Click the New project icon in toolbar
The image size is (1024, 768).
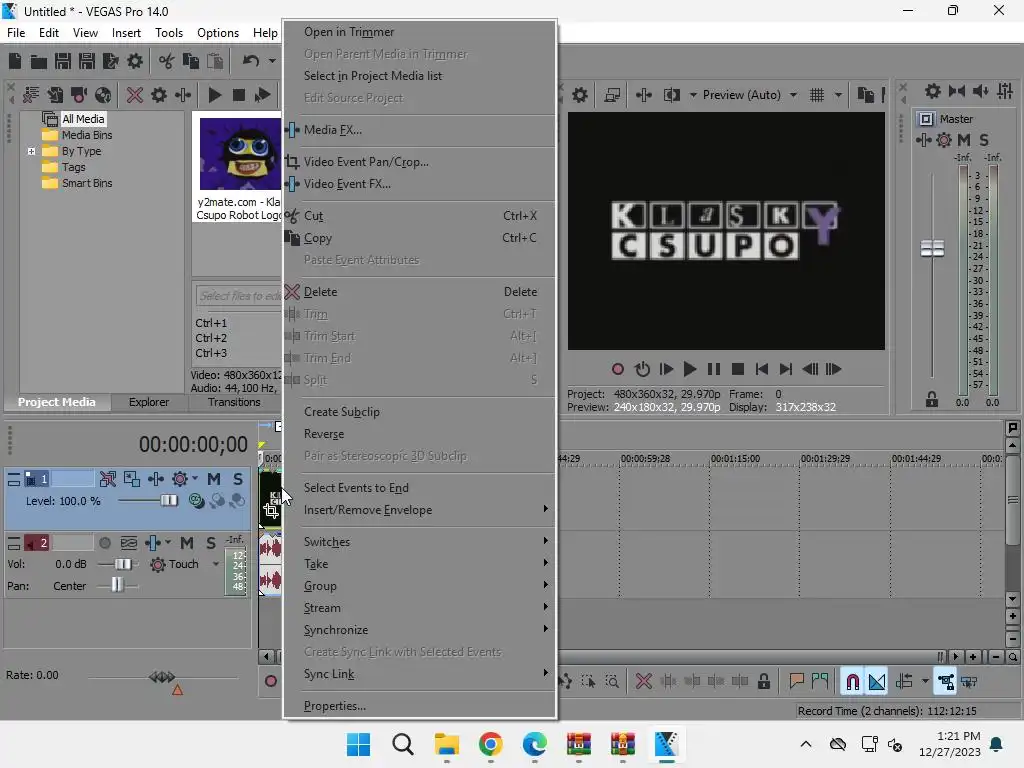[x=15, y=61]
